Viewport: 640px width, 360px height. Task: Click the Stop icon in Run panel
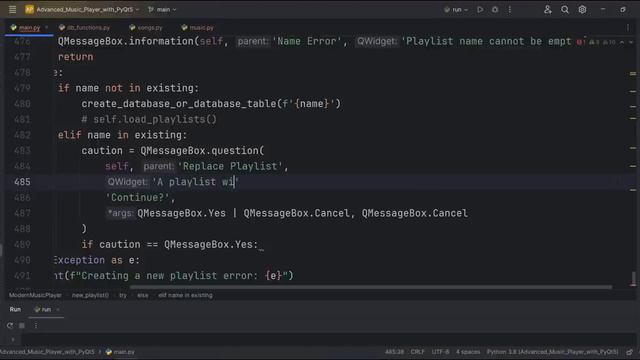(x=22, y=325)
